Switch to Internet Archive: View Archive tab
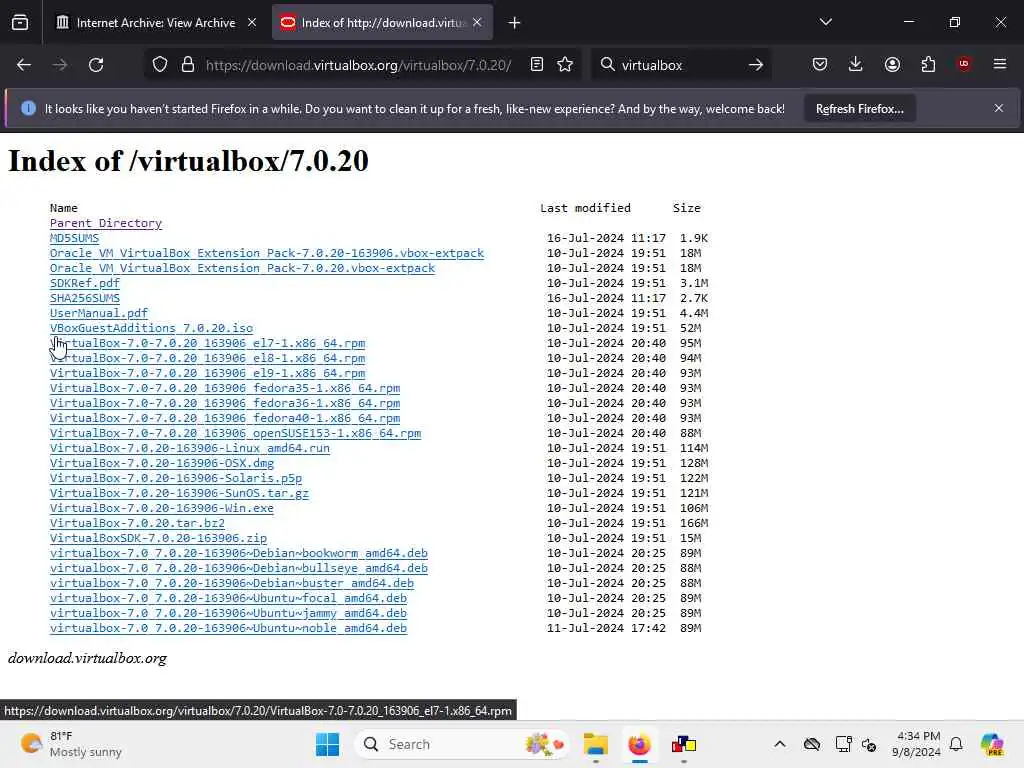The width and height of the screenshot is (1024, 768). point(155,23)
